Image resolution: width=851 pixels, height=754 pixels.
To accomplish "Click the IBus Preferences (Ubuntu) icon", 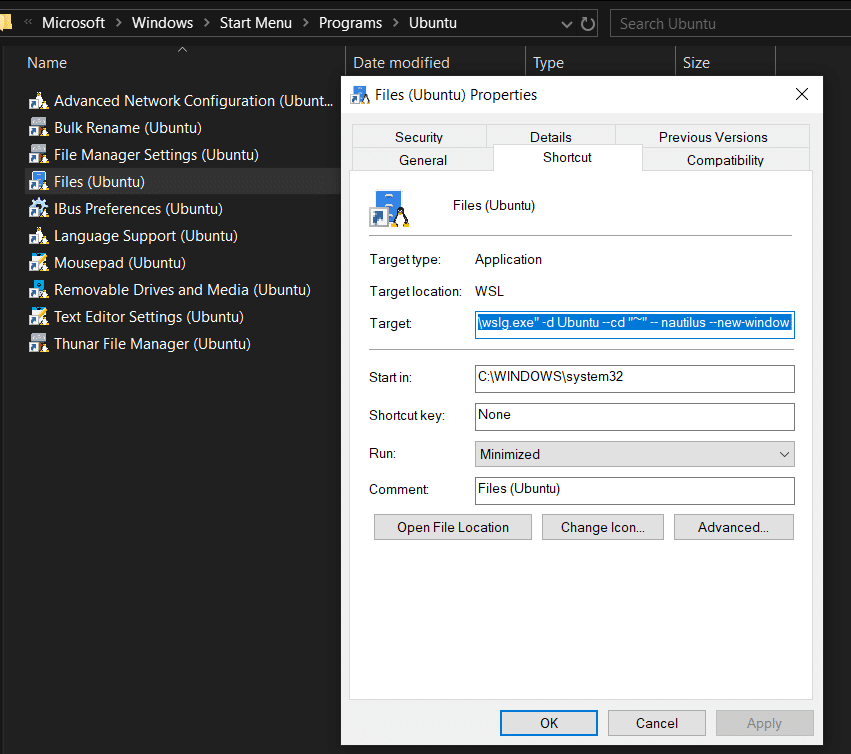I will coord(34,208).
